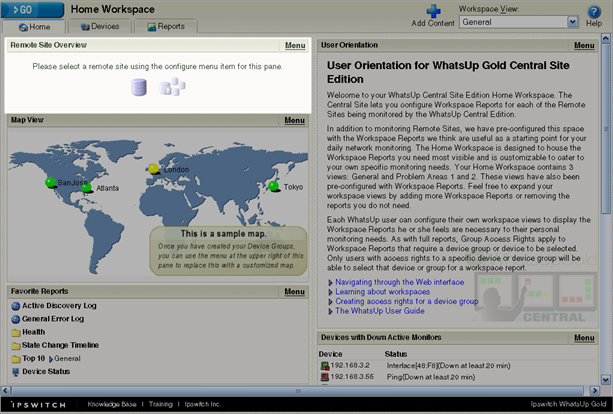613x414 pixels.
Task: Open the Ipswitch Inc. footer link
Action: [x=203, y=404]
